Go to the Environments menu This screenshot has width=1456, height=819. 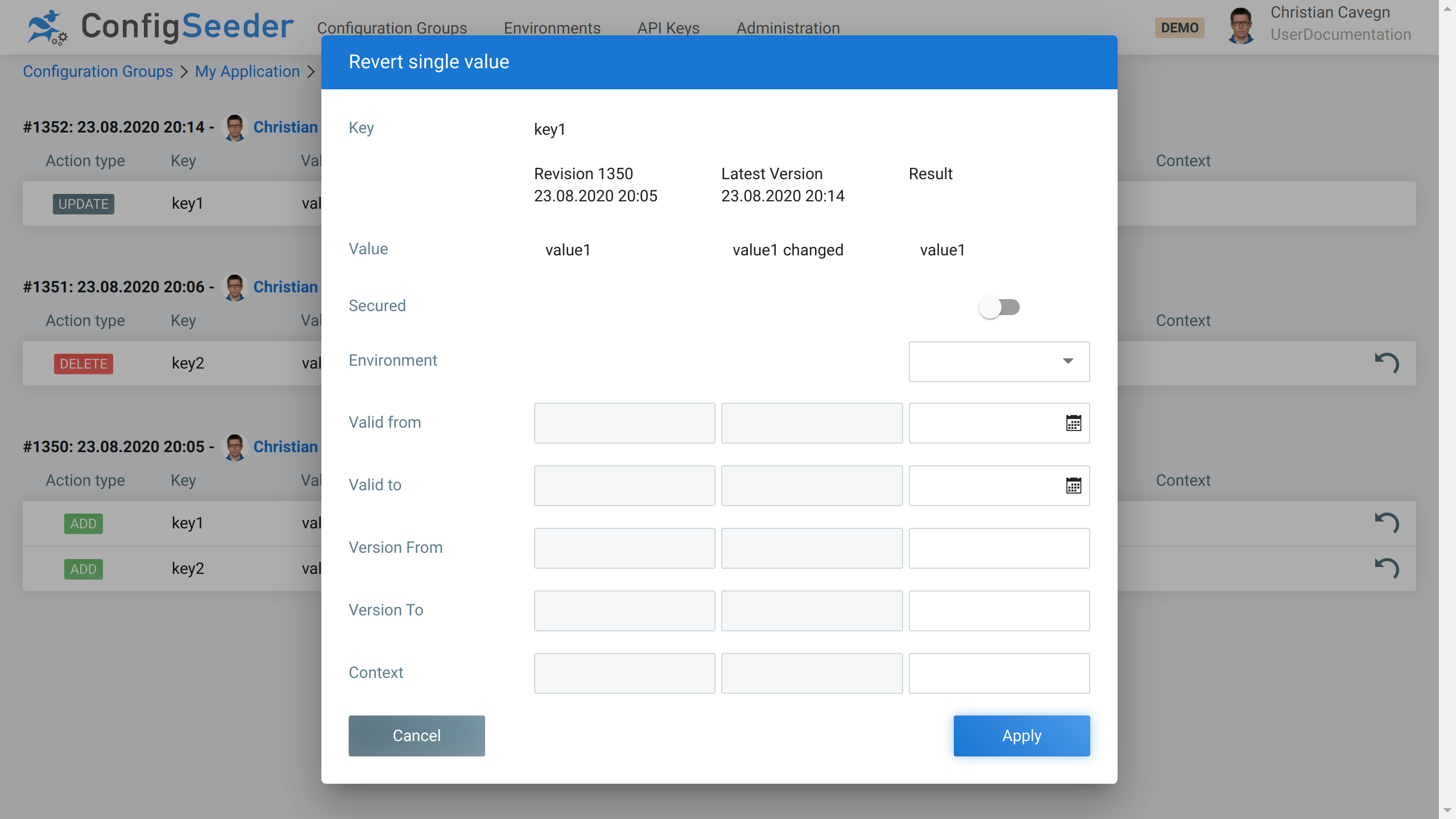(x=552, y=28)
